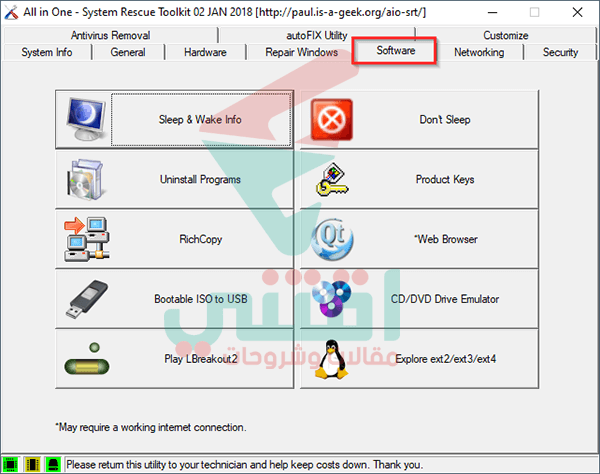Screen dimensions: 600x474
Task: Click the green CPU chip status icon
Action: [x=10, y=464]
